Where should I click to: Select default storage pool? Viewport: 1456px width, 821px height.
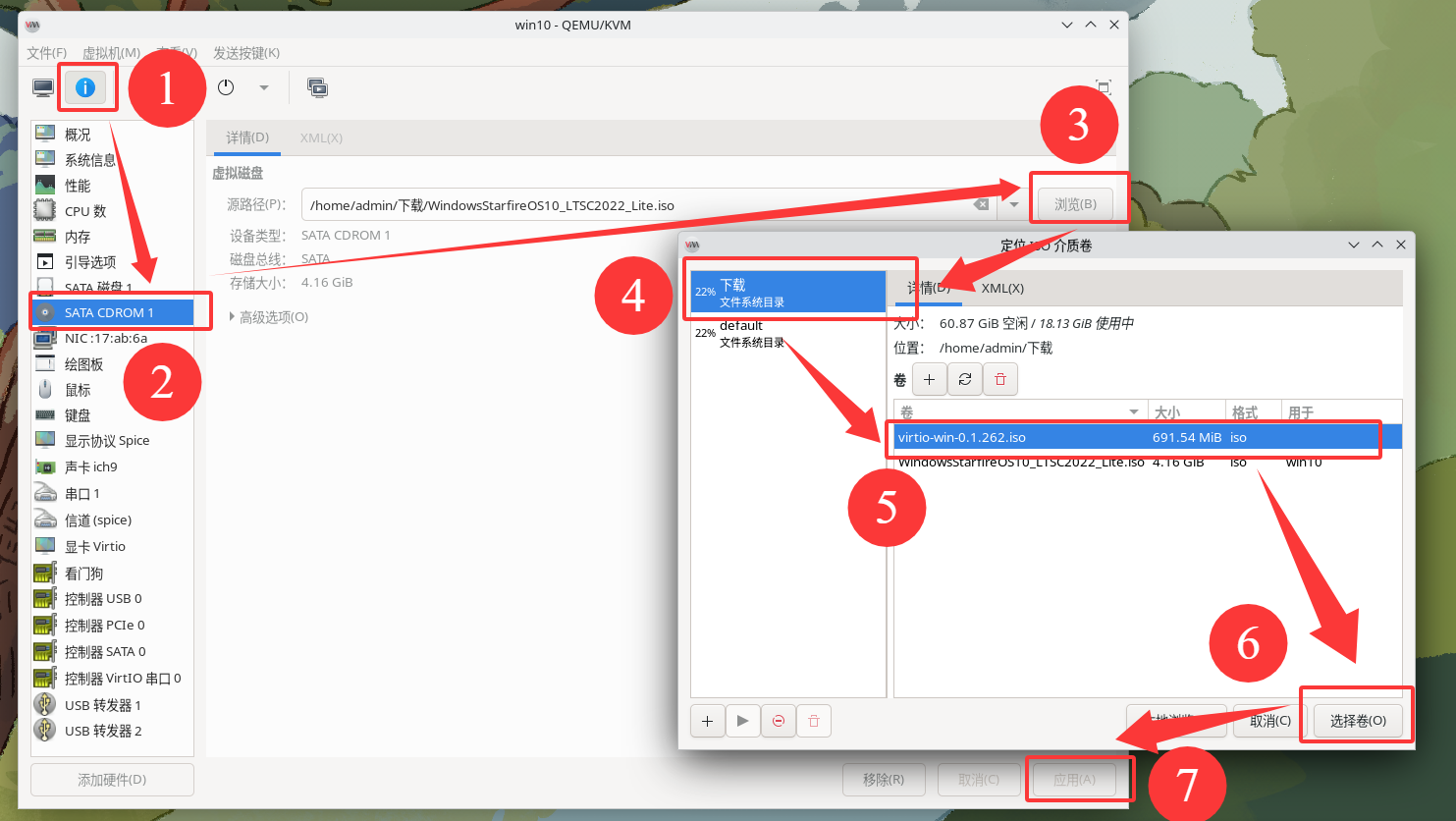pyautogui.click(x=788, y=334)
